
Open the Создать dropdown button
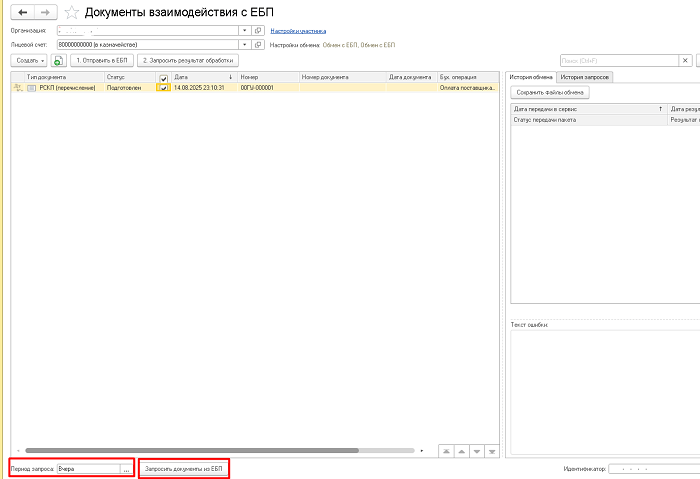tap(30, 61)
